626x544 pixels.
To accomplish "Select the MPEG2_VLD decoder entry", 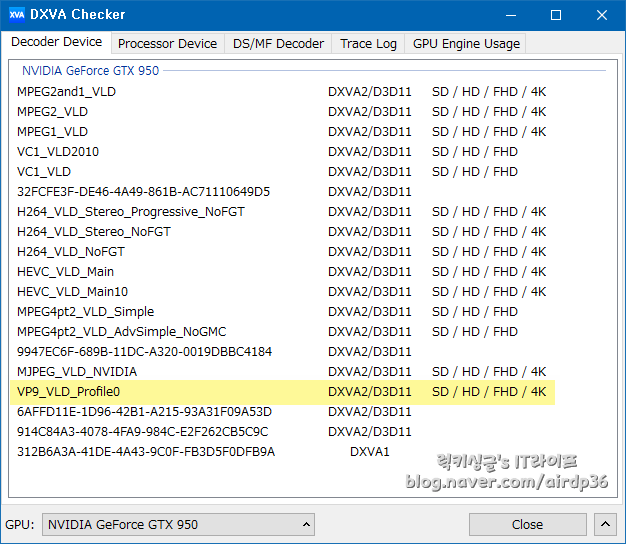I will point(281,112).
